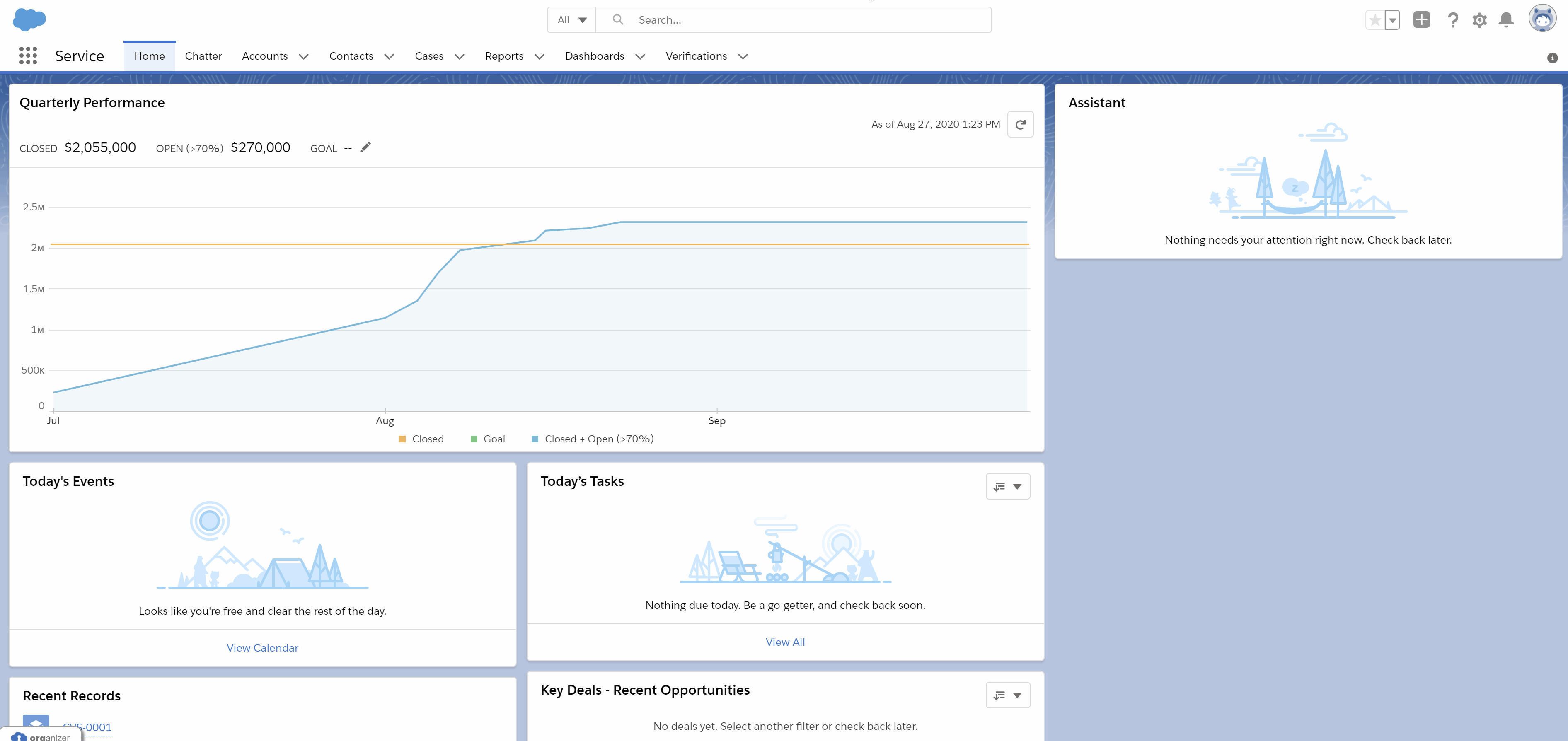The width and height of the screenshot is (1568, 741).
Task: Click View All tasks link
Action: coord(784,642)
